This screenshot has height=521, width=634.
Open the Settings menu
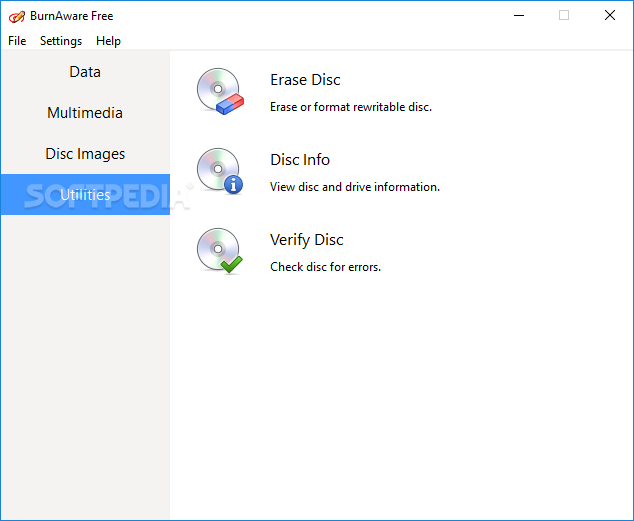tap(61, 41)
